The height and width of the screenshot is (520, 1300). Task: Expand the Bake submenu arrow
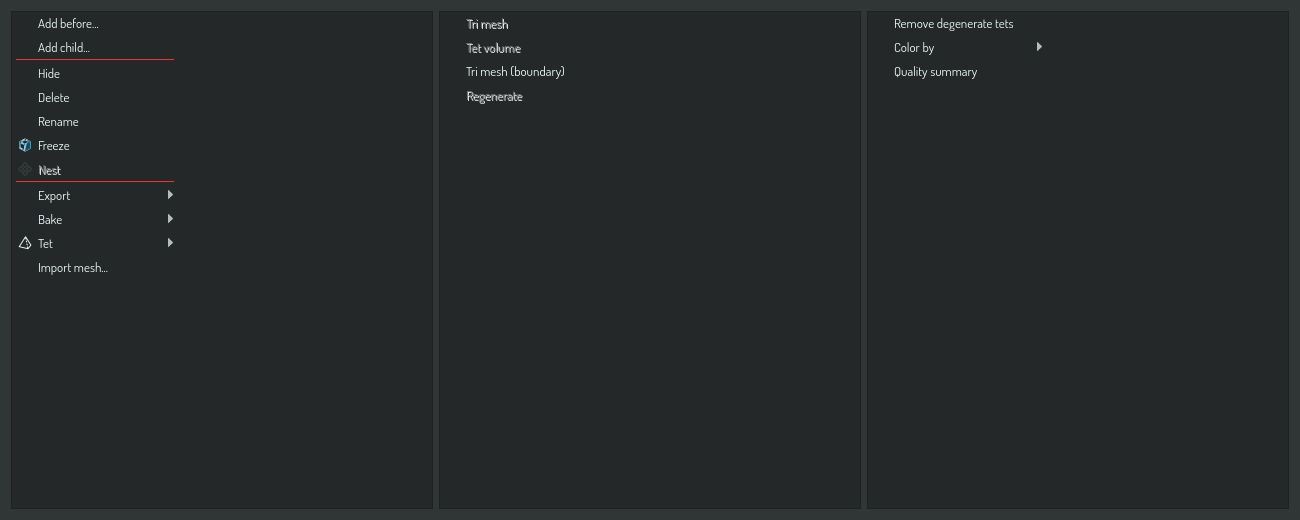coord(170,219)
